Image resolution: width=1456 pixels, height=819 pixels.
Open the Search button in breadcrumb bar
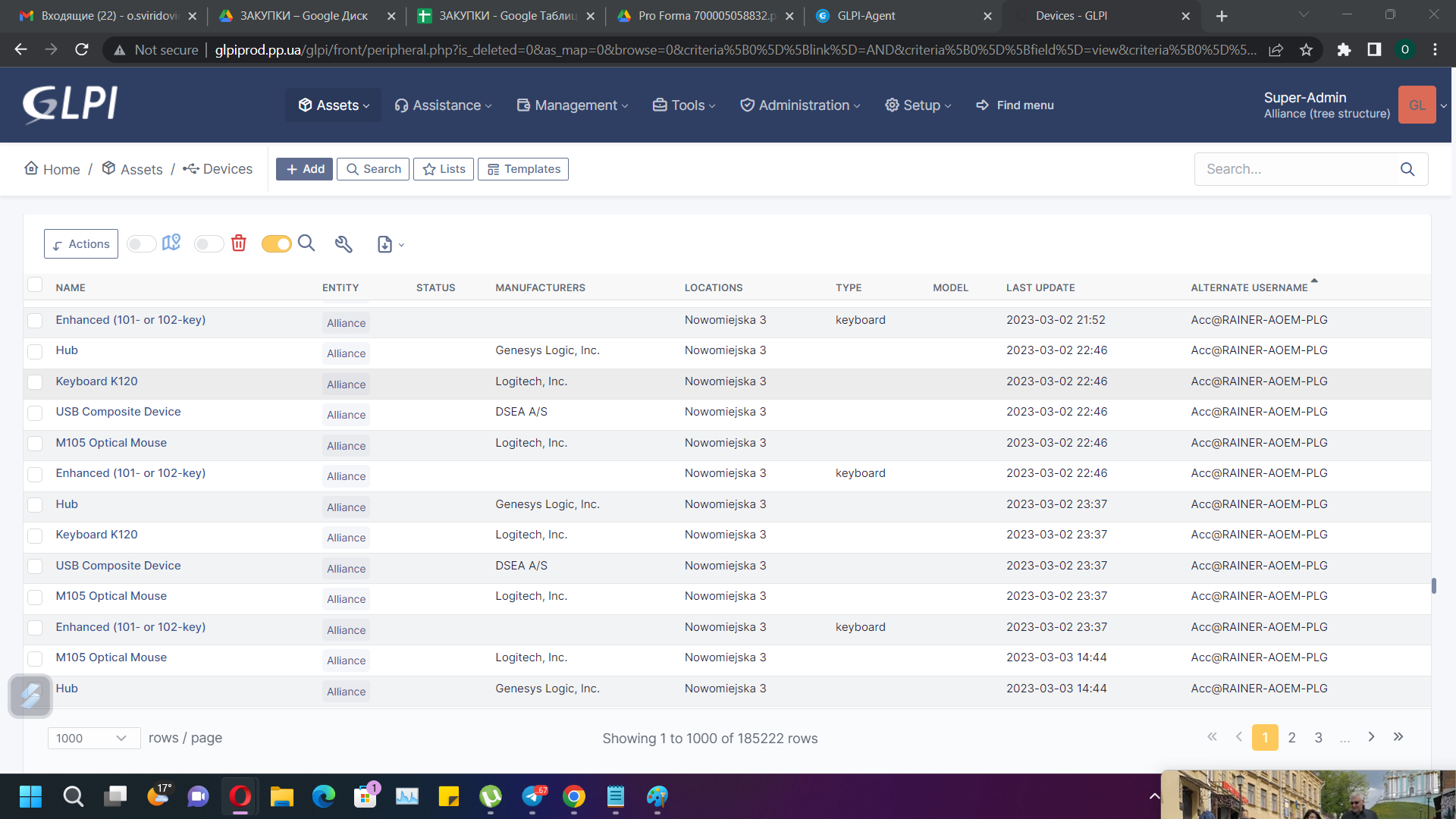tap(373, 169)
